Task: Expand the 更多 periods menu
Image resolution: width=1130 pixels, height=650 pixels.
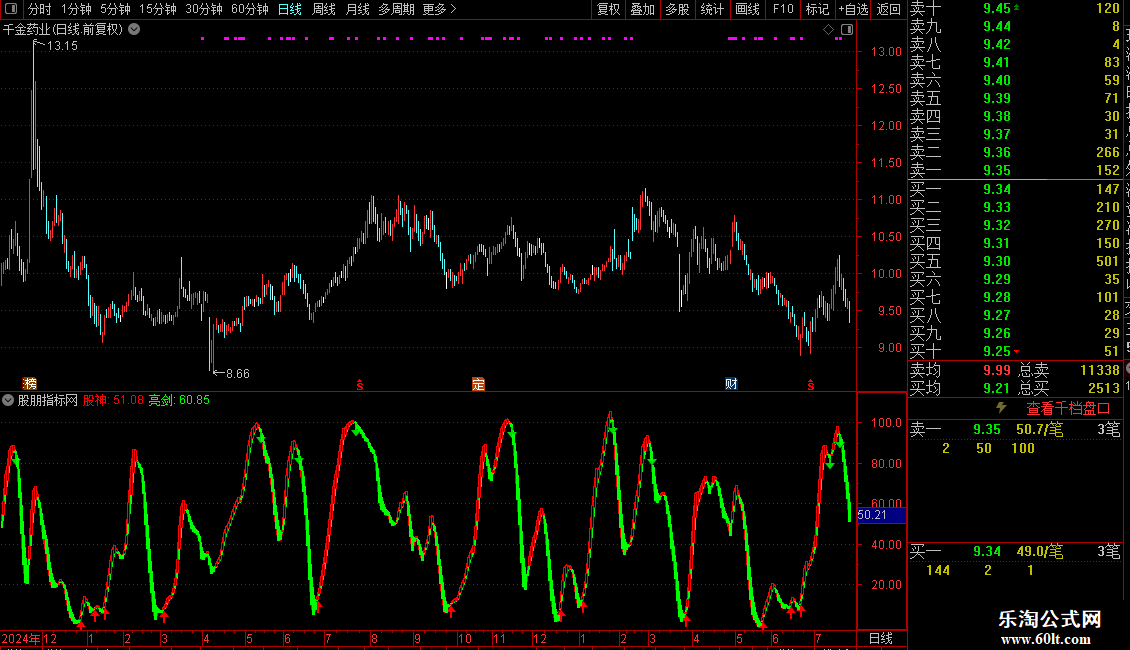Action: [x=440, y=9]
